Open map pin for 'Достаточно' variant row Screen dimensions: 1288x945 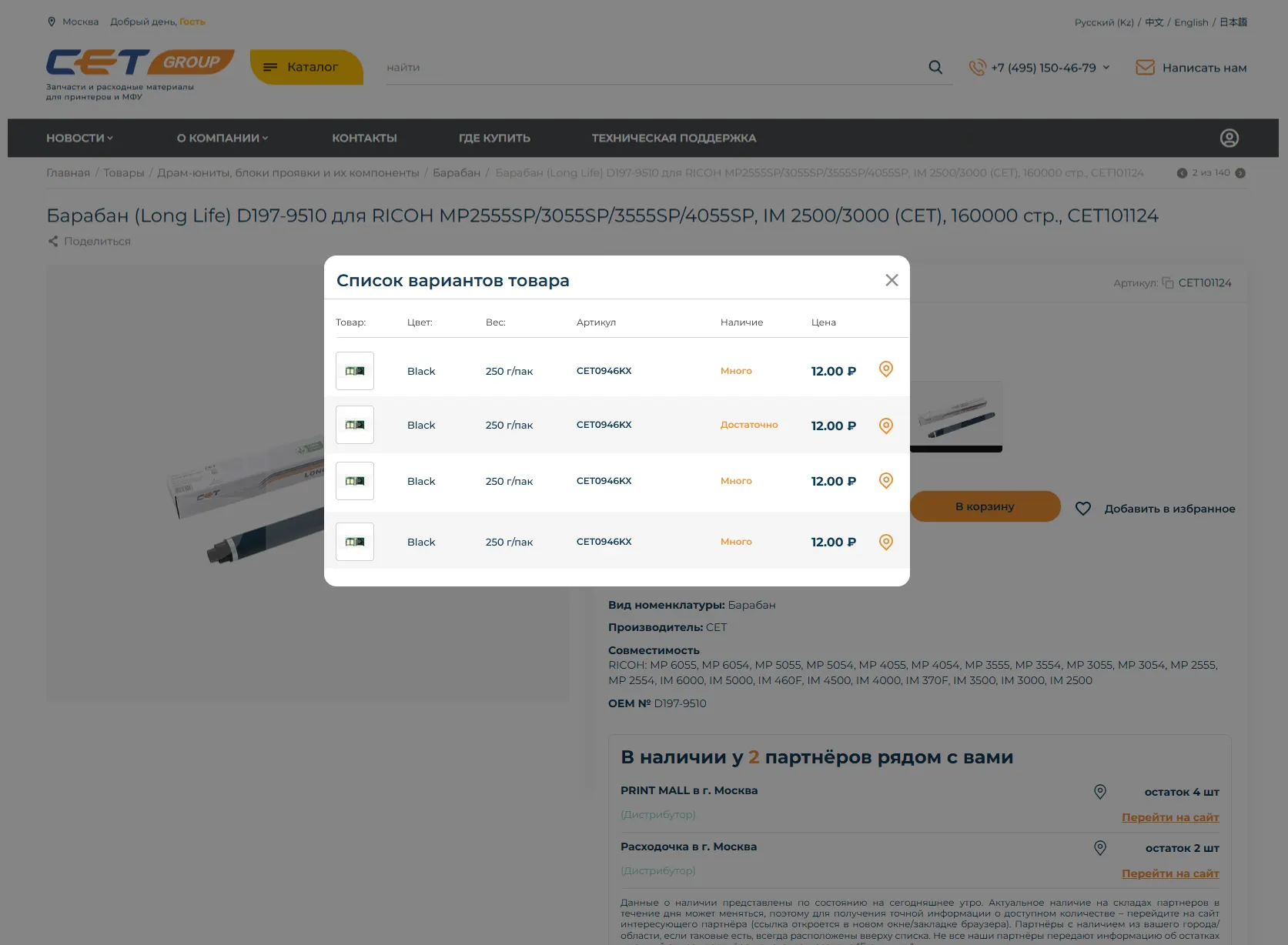[x=886, y=426]
